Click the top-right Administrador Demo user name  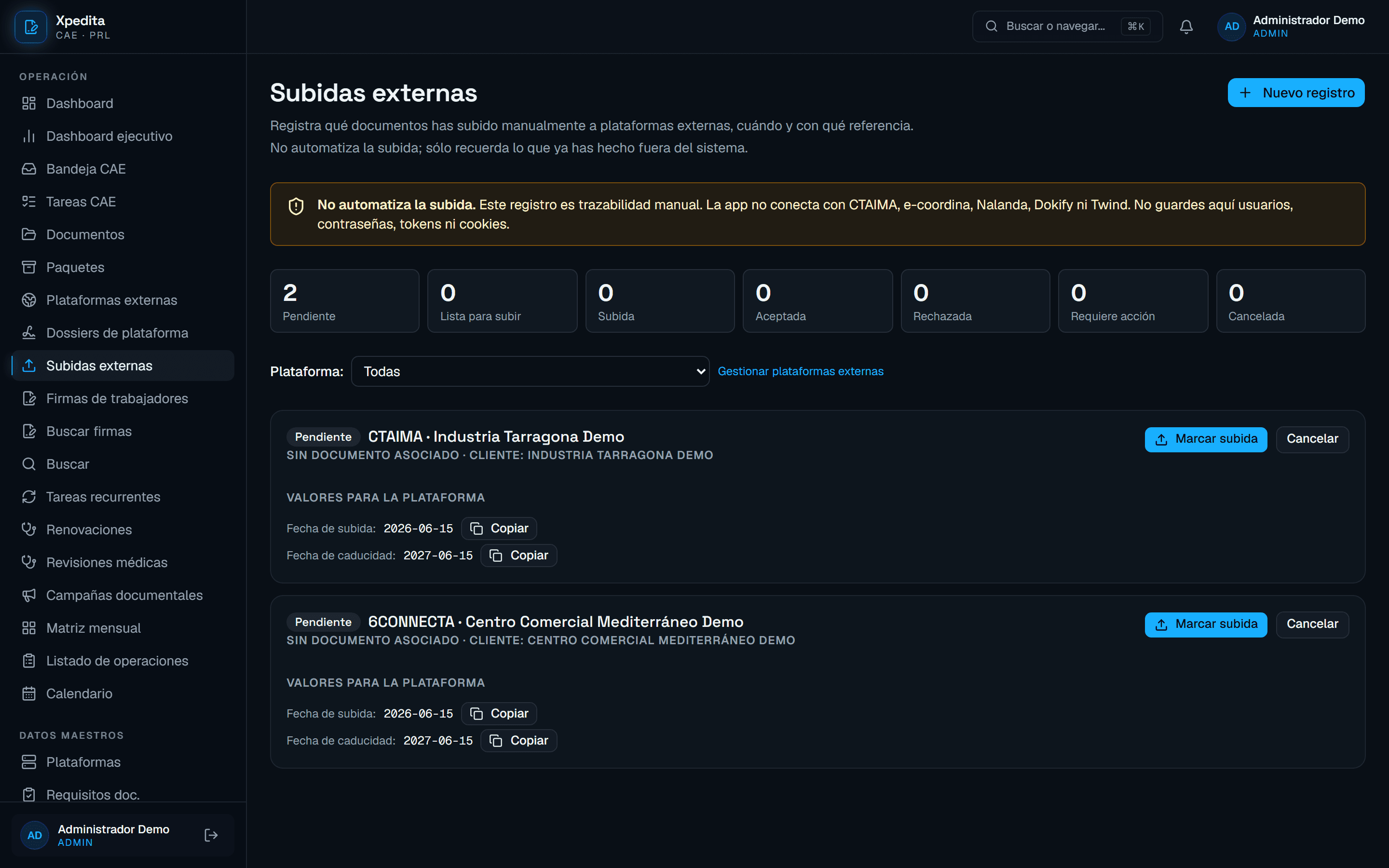click(x=1308, y=20)
